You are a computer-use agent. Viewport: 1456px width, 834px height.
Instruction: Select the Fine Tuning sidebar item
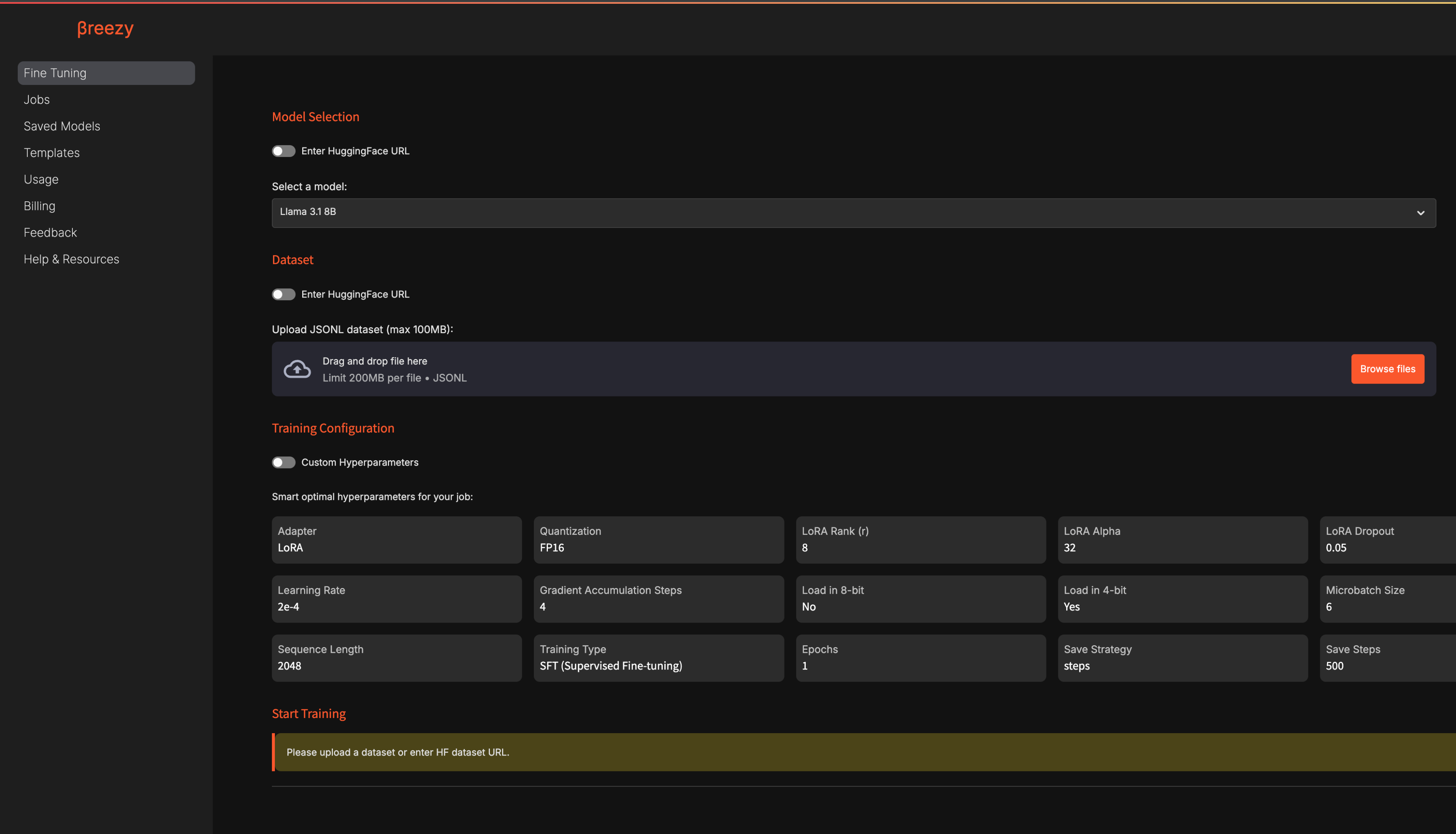click(106, 73)
